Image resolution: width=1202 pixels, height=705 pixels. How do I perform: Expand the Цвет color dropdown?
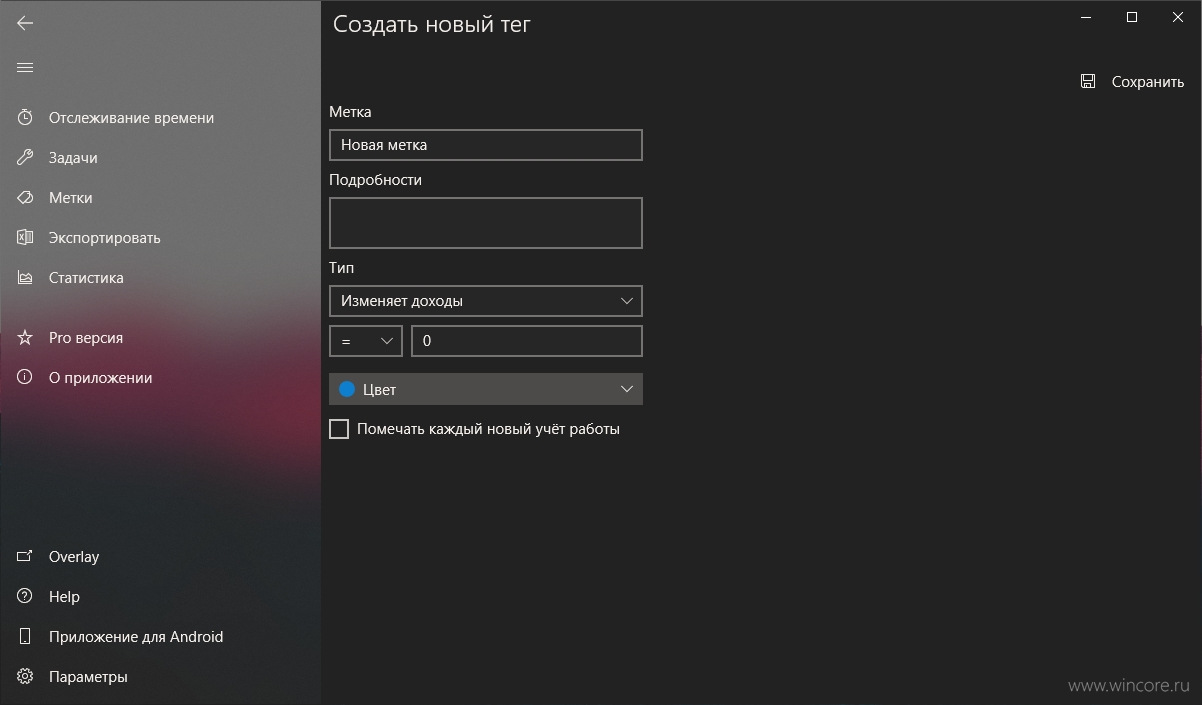[x=486, y=389]
